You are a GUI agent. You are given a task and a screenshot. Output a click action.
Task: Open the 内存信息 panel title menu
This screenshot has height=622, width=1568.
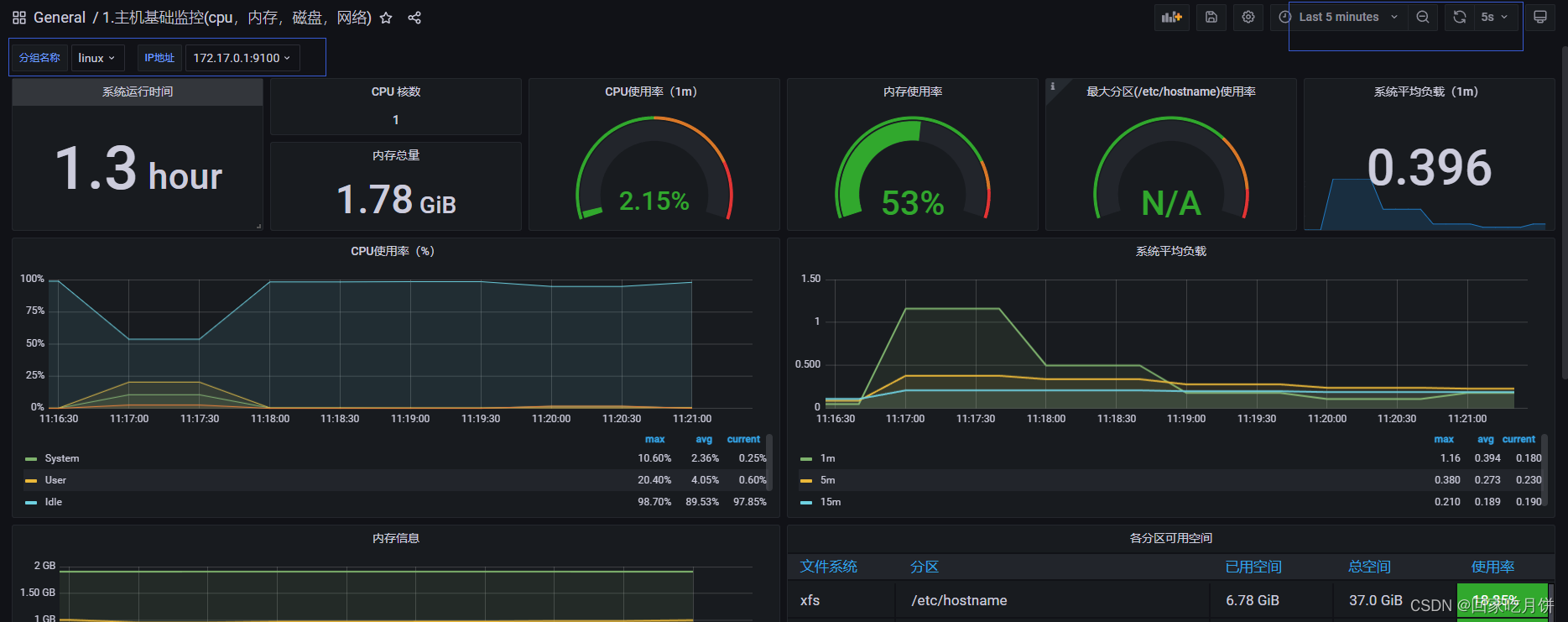pos(396,538)
